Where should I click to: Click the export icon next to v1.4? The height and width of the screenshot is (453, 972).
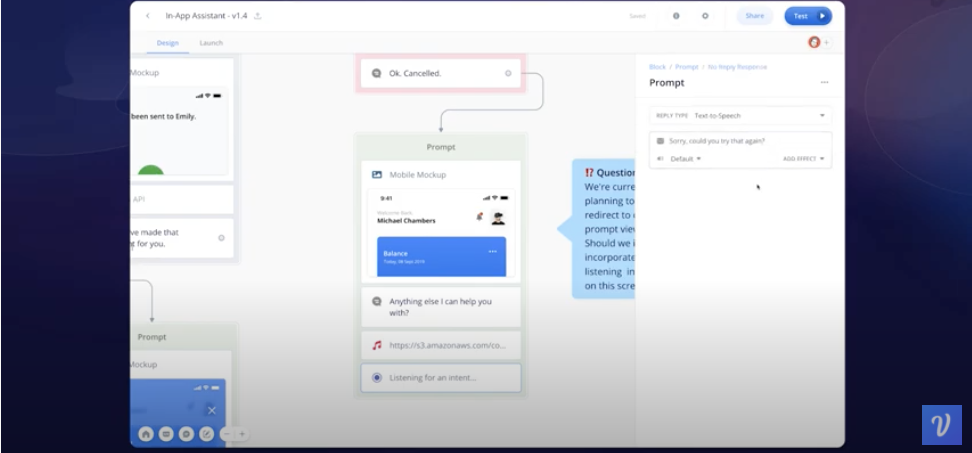[x=258, y=16]
